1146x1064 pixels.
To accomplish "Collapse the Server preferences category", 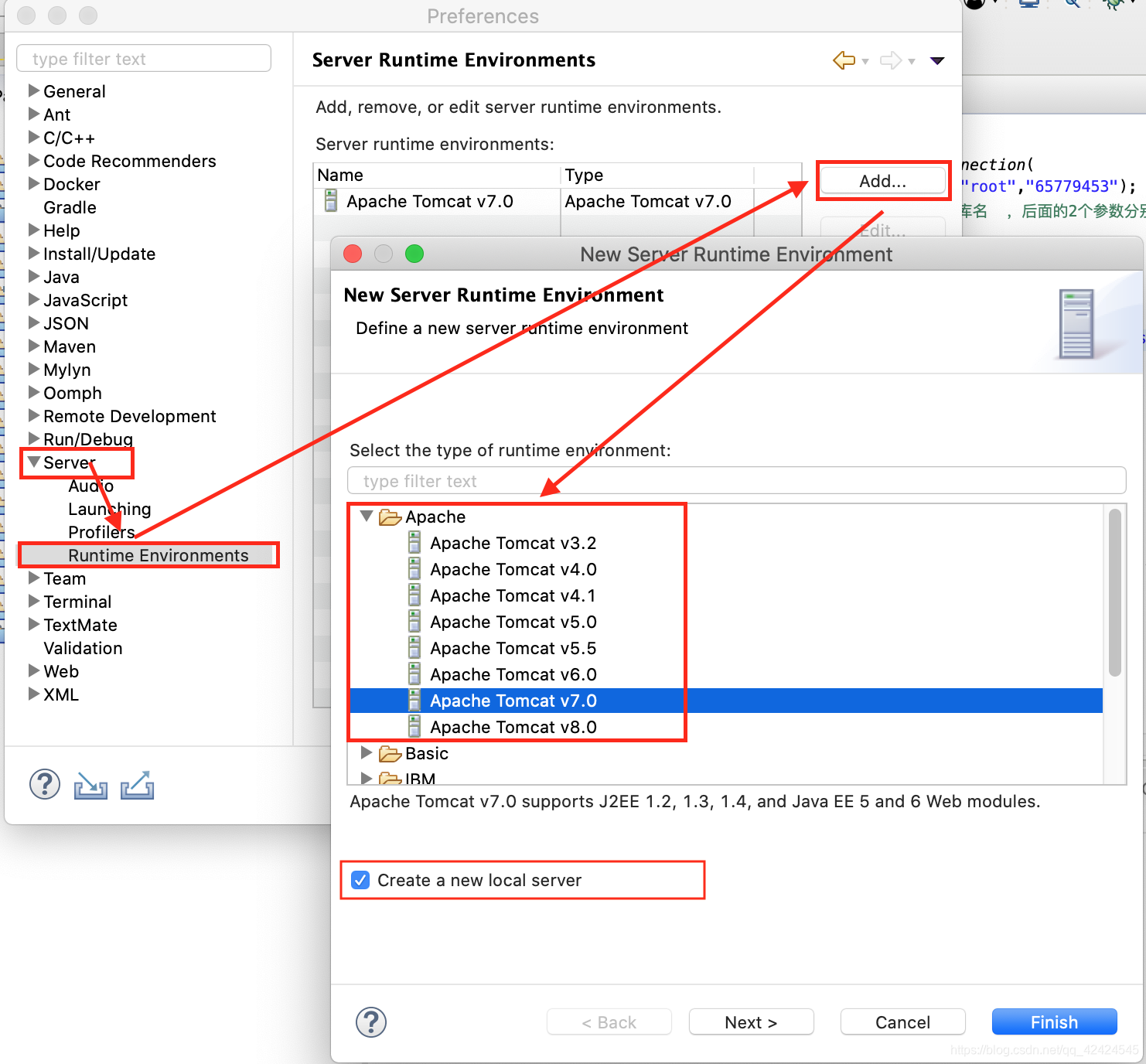I will 34,462.
